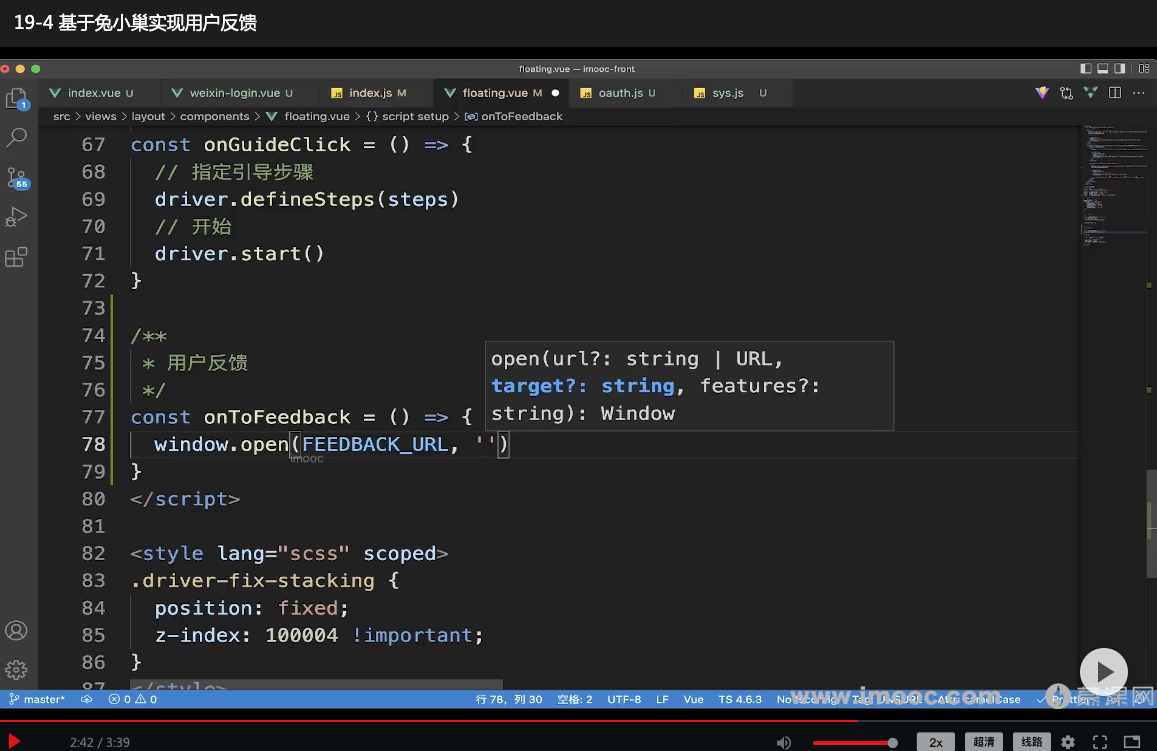Open changes with the compare arrows icon
Viewport: 1157px width, 751px height.
point(1066,93)
